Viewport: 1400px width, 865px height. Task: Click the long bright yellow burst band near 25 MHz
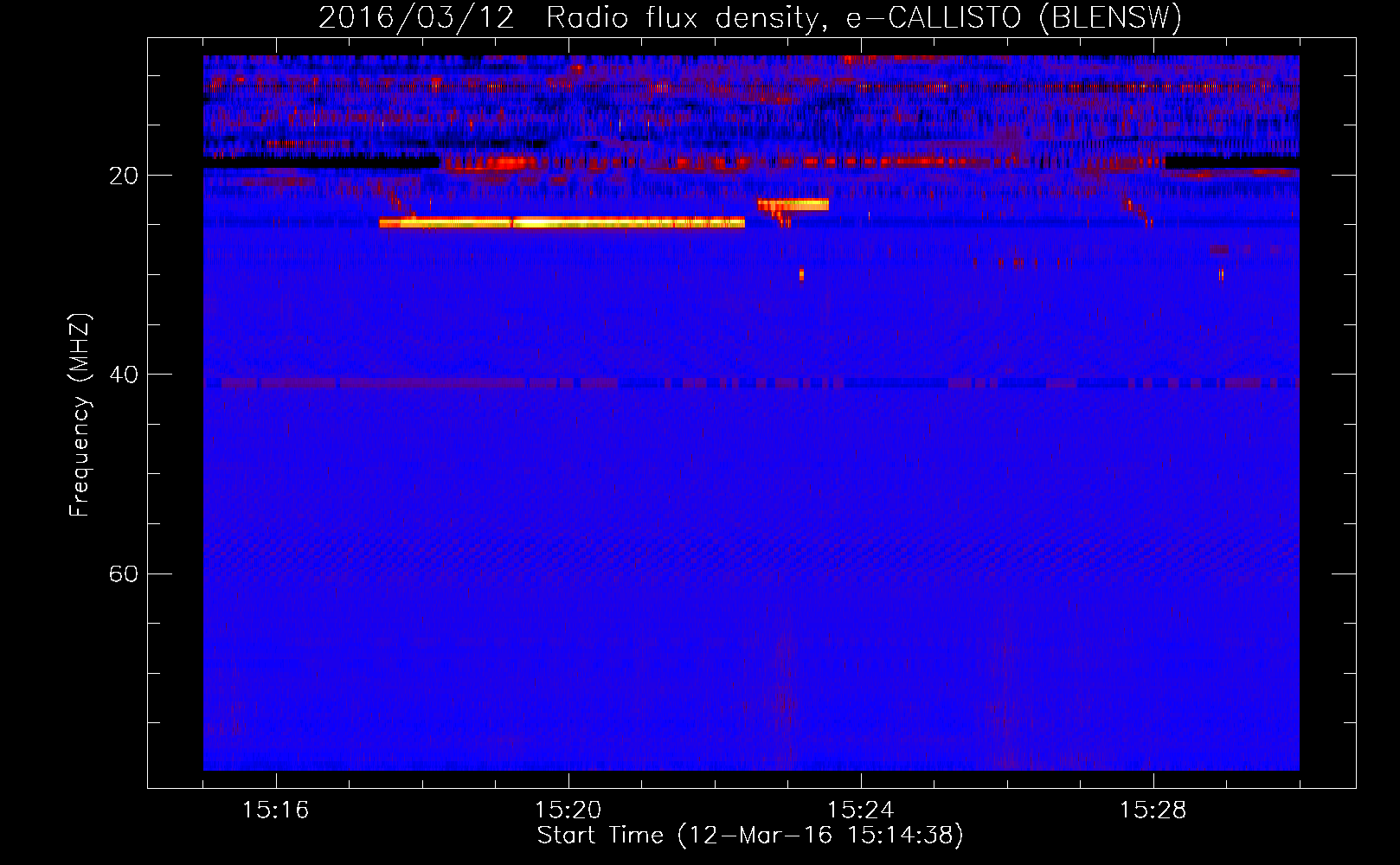(x=562, y=222)
